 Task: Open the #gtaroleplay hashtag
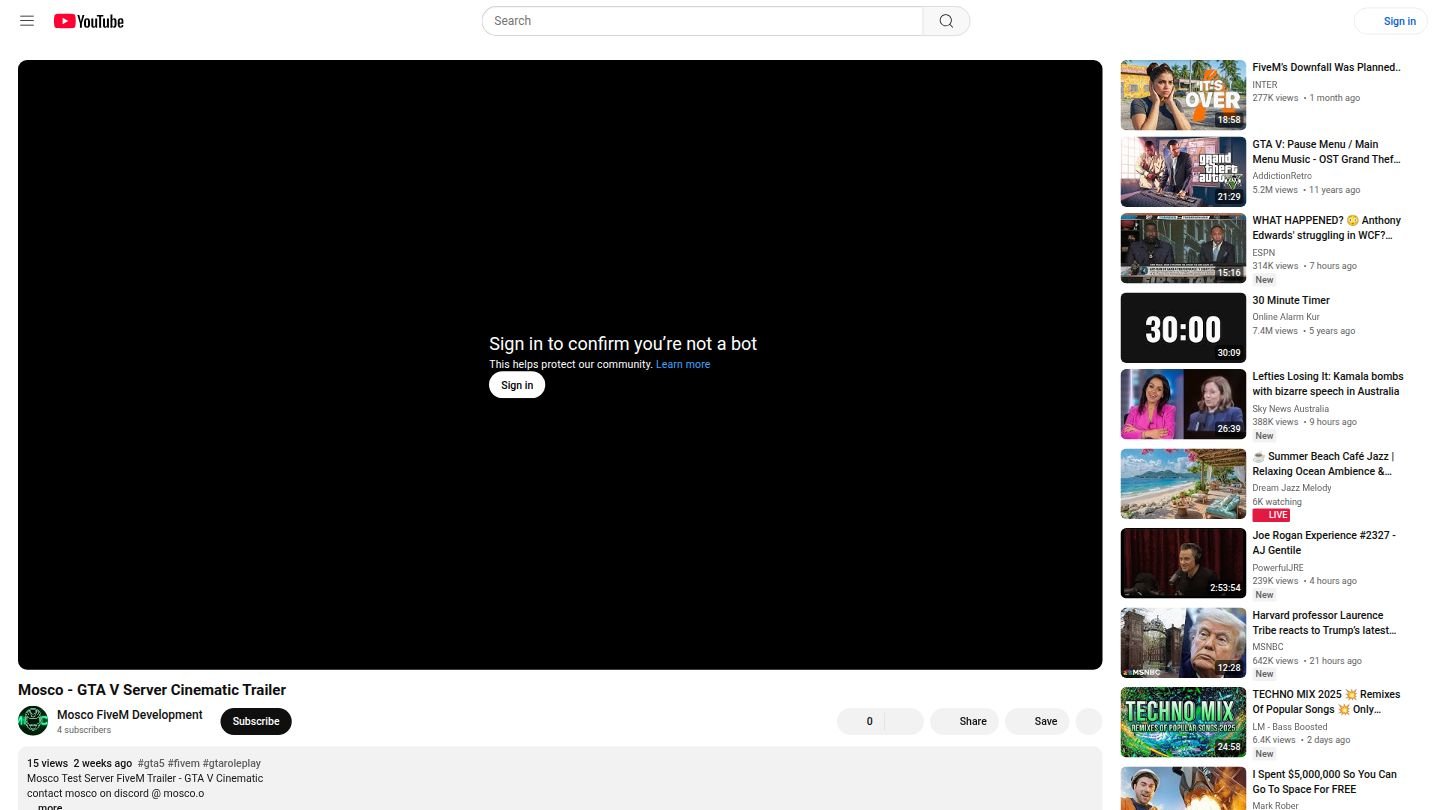coord(232,763)
